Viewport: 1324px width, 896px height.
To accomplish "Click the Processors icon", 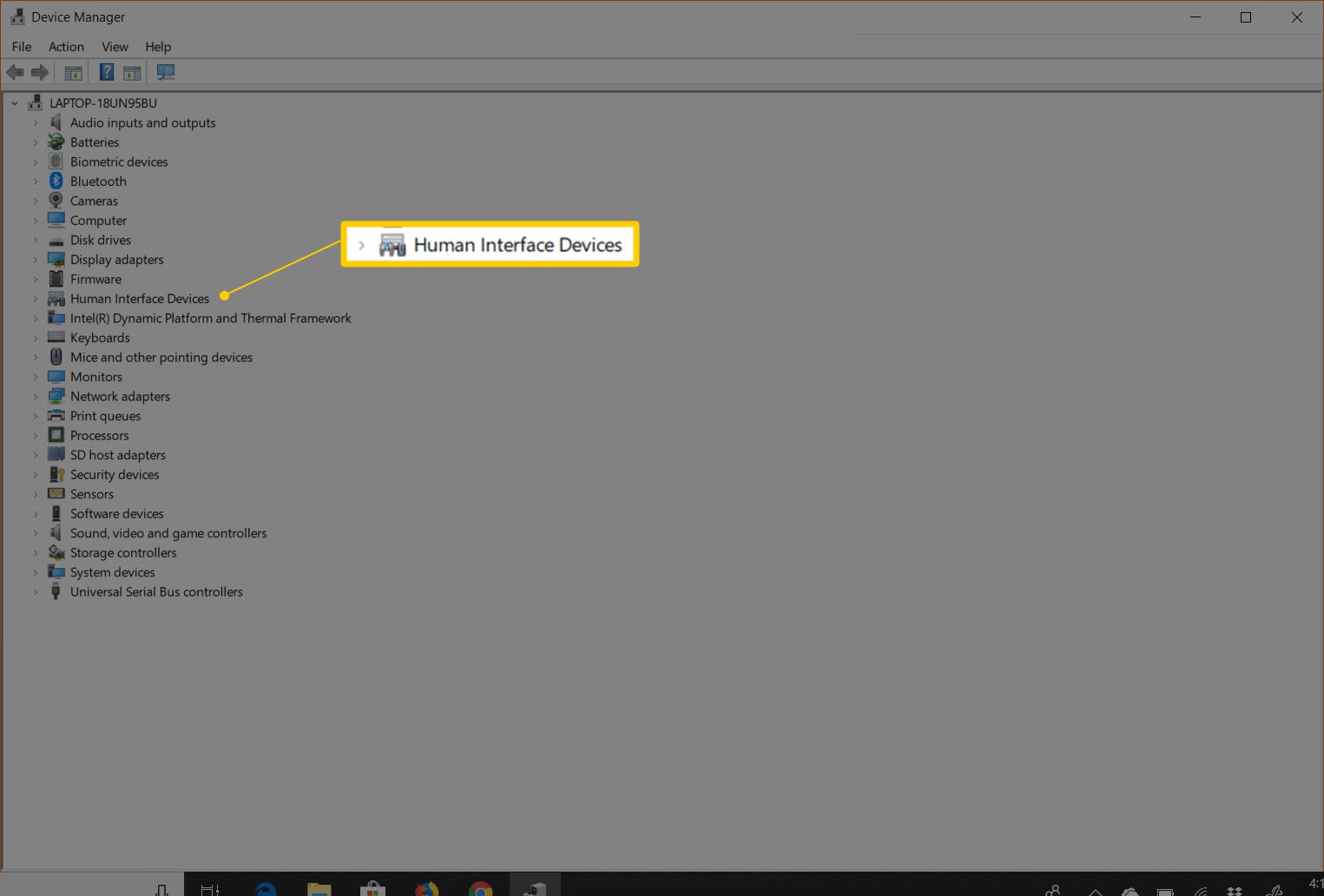I will tap(56, 435).
